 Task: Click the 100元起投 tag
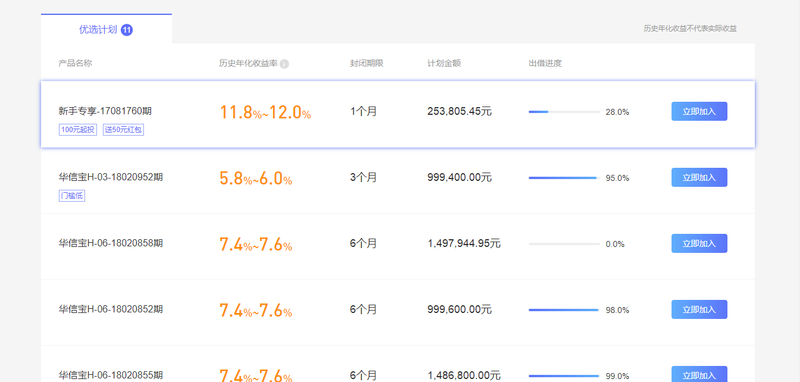coord(78,130)
